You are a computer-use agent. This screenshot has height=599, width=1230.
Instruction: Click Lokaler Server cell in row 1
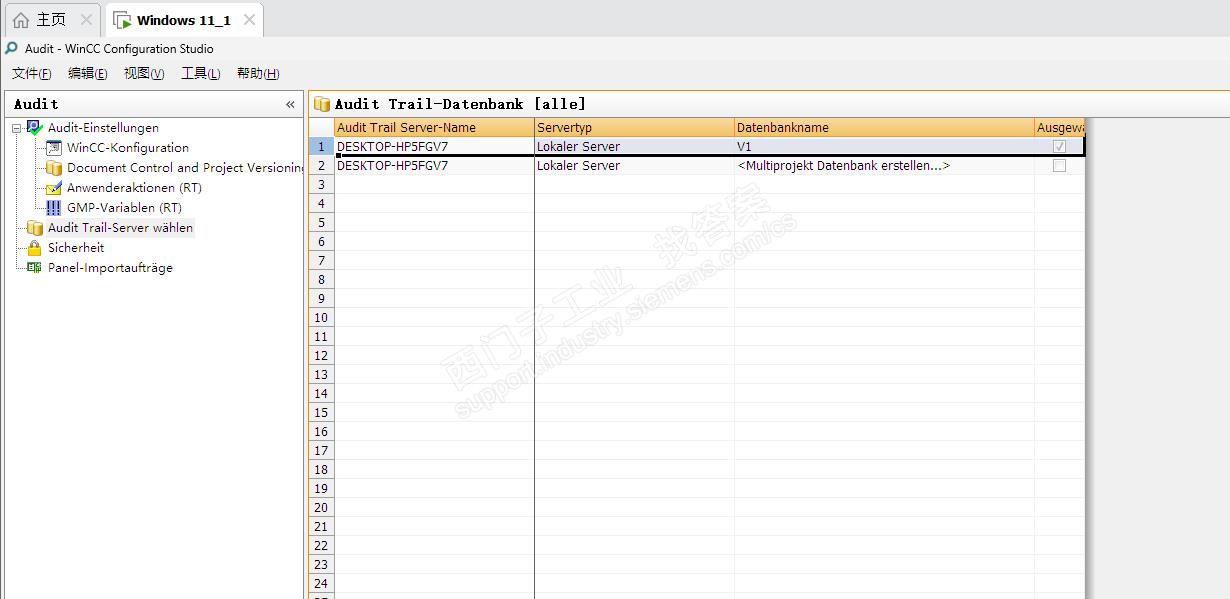pos(634,146)
